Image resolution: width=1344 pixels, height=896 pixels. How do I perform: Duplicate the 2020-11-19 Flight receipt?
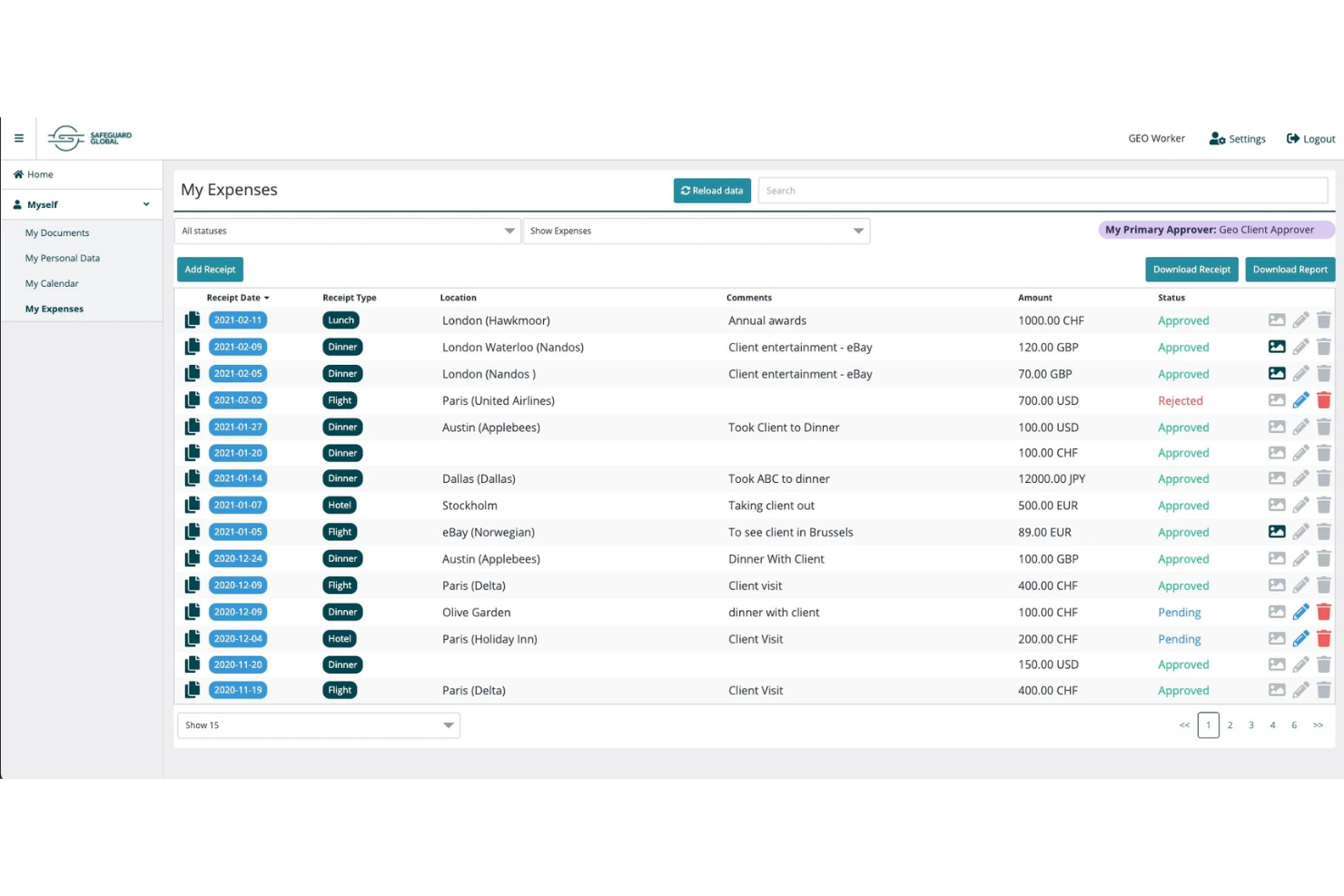coord(192,691)
